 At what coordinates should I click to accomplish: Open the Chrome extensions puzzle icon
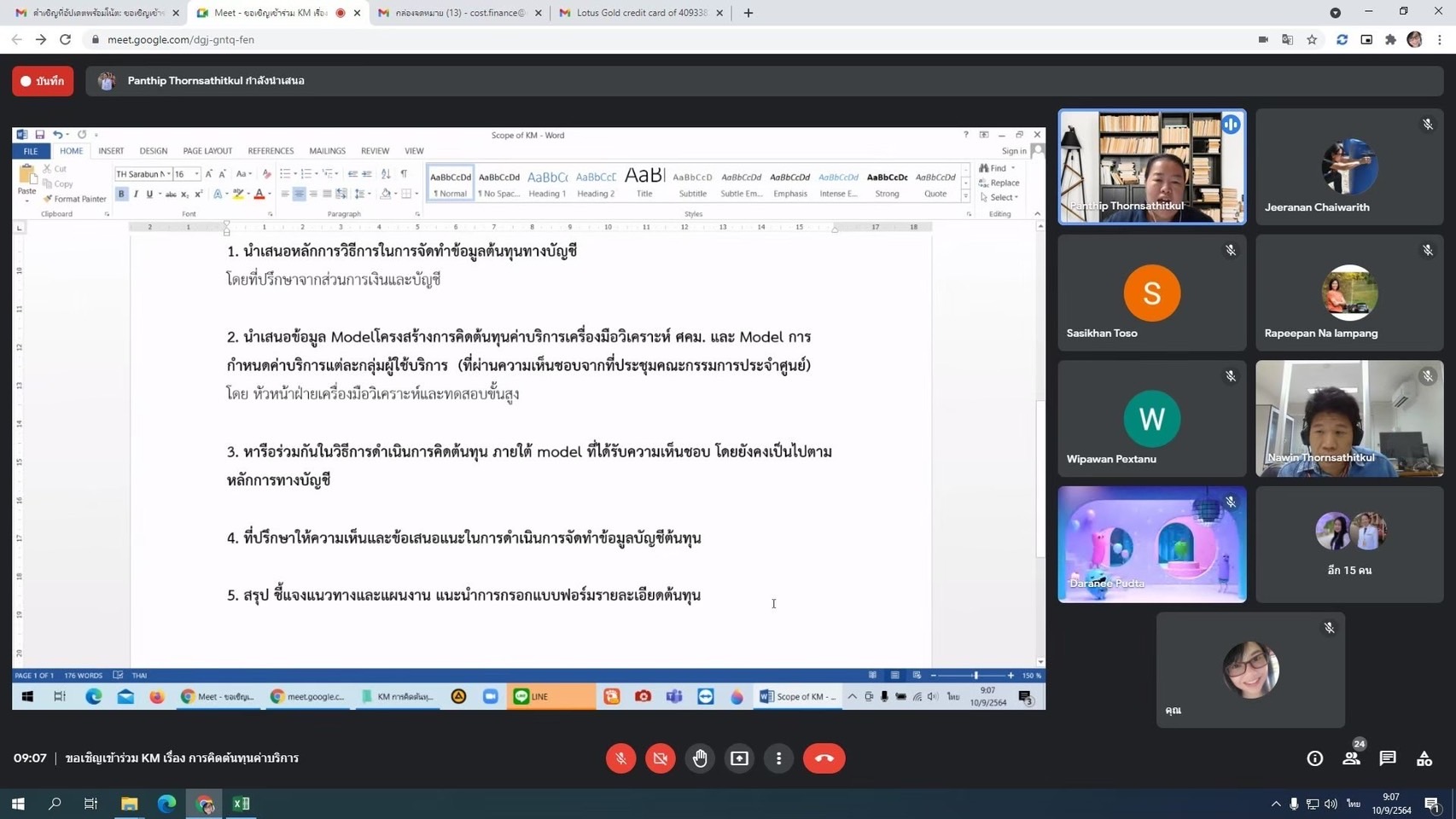(1390, 39)
